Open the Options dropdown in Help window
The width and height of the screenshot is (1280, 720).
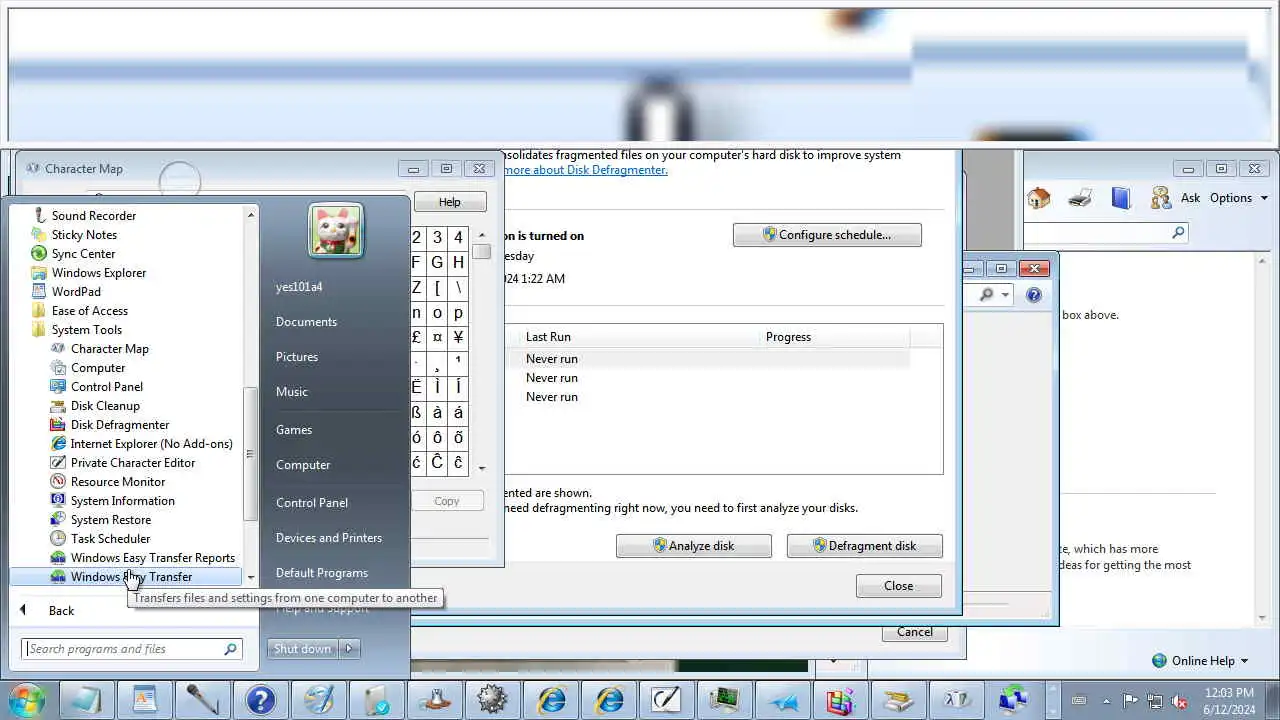point(1238,198)
